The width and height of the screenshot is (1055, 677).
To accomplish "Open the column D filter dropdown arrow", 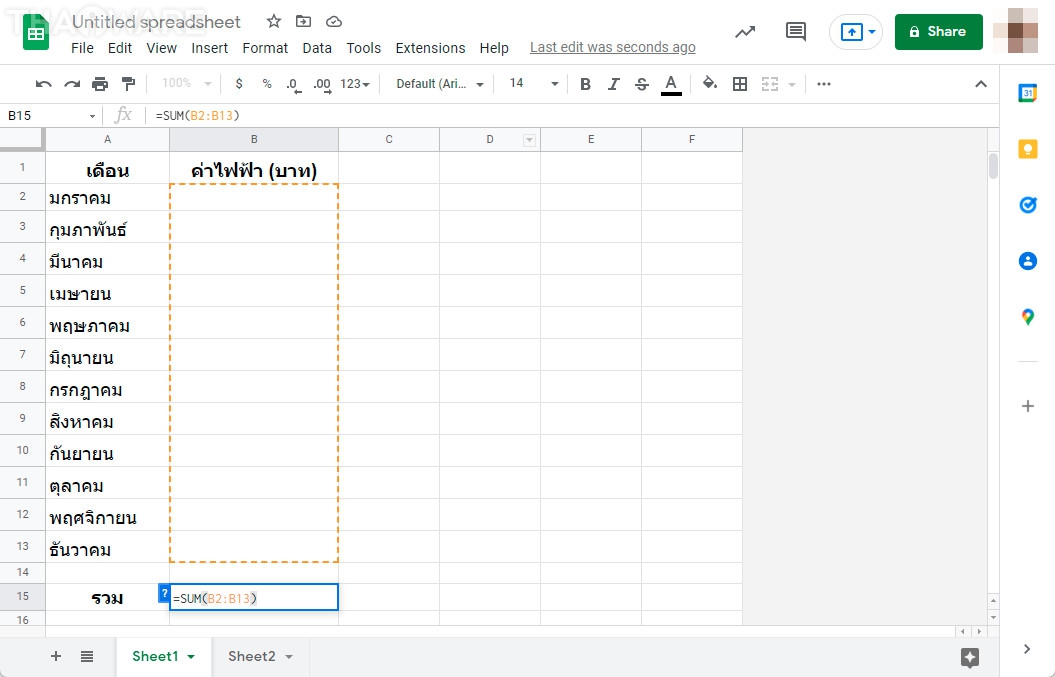I will pyautogui.click(x=530, y=140).
